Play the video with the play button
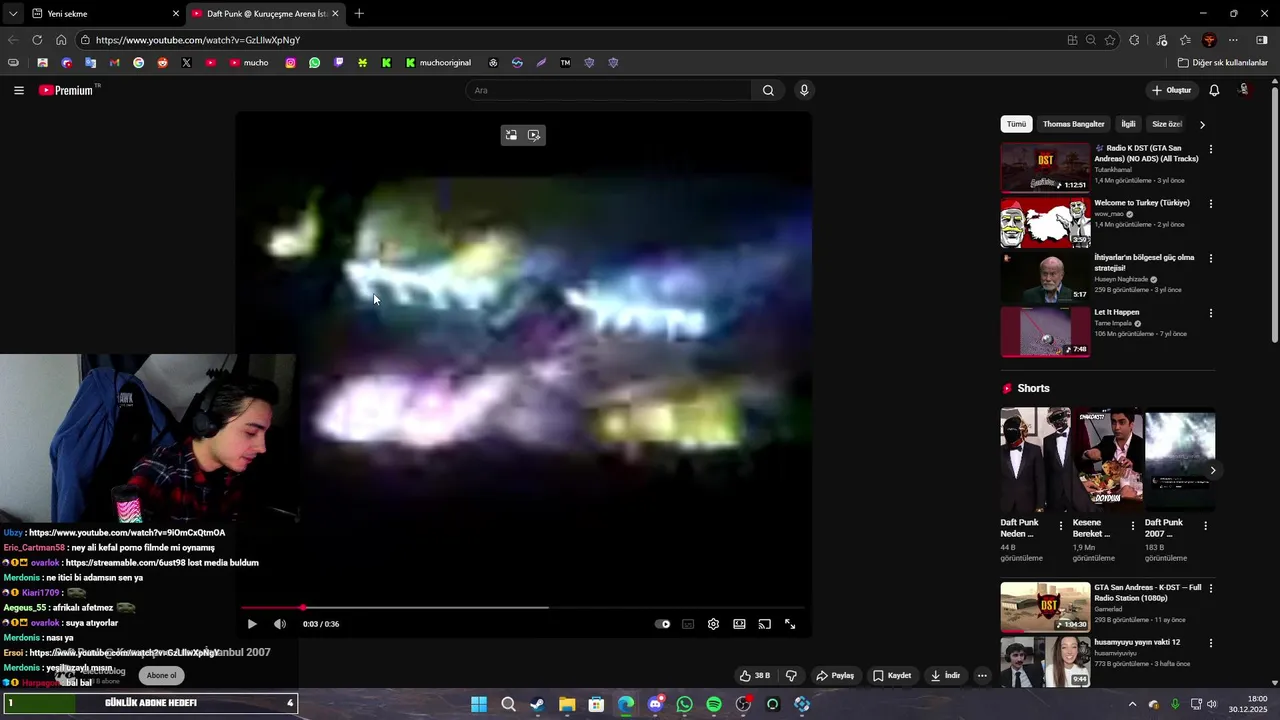 (252, 624)
